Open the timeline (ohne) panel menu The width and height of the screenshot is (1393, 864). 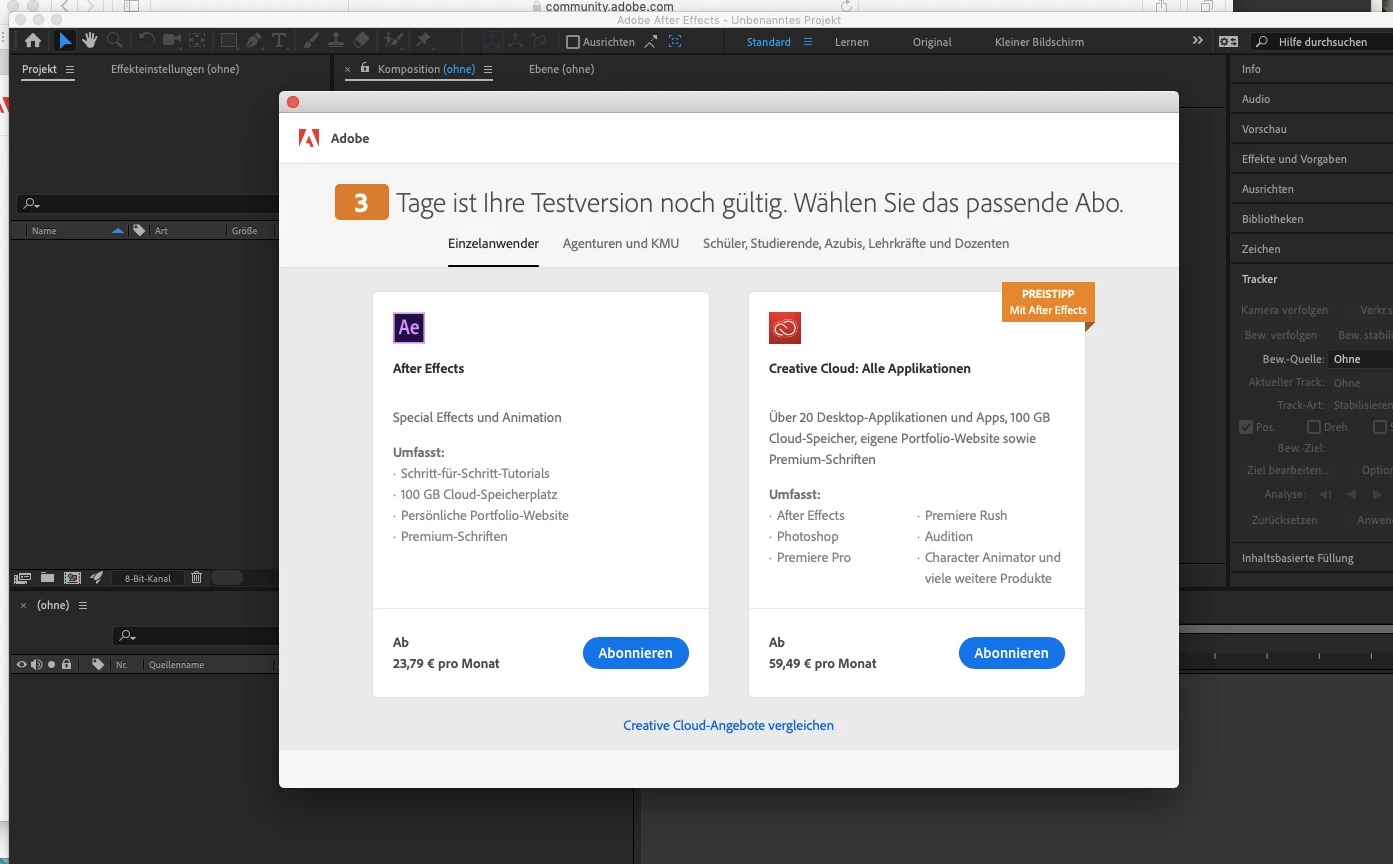83,606
